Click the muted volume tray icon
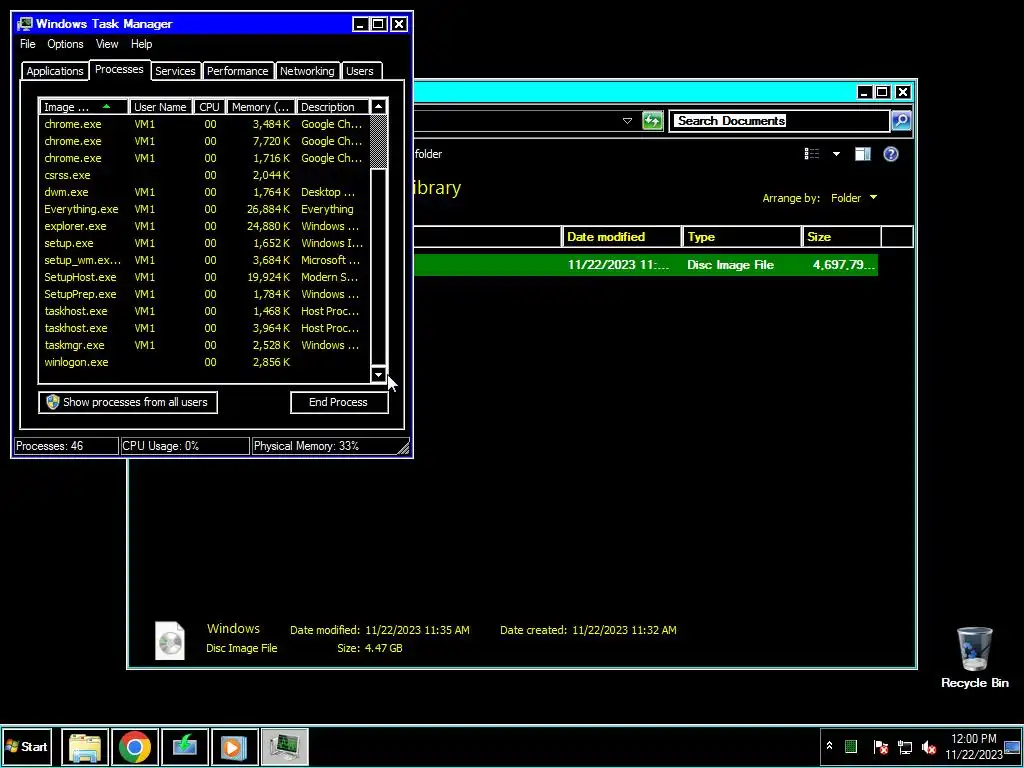The width and height of the screenshot is (1024, 768). click(929, 746)
